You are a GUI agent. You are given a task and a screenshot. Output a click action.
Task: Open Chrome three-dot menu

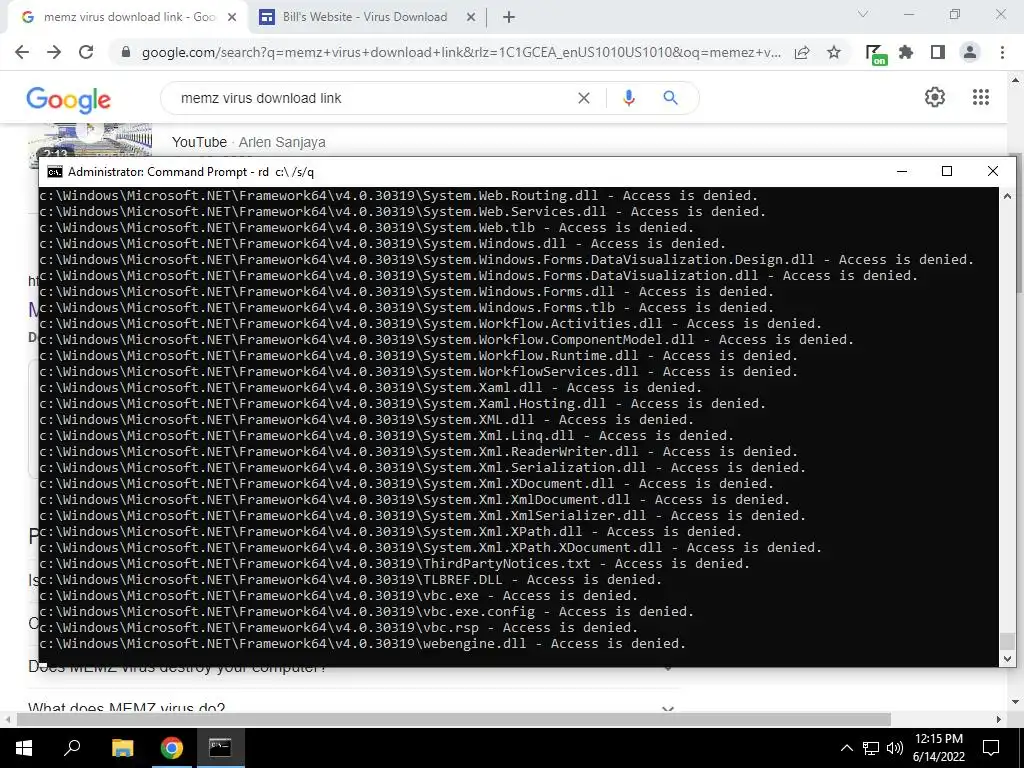point(1002,52)
